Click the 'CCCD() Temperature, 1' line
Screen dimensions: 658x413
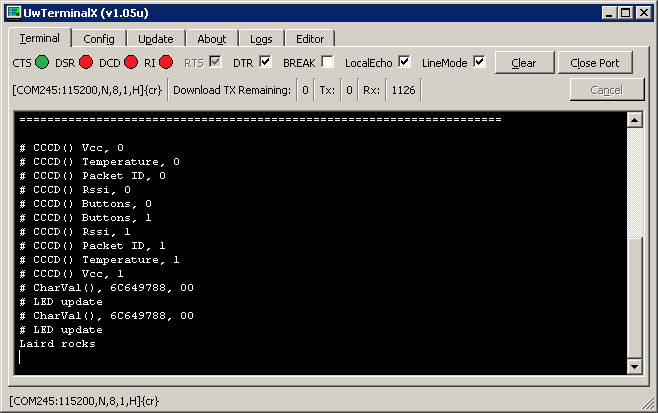coord(99,260)
